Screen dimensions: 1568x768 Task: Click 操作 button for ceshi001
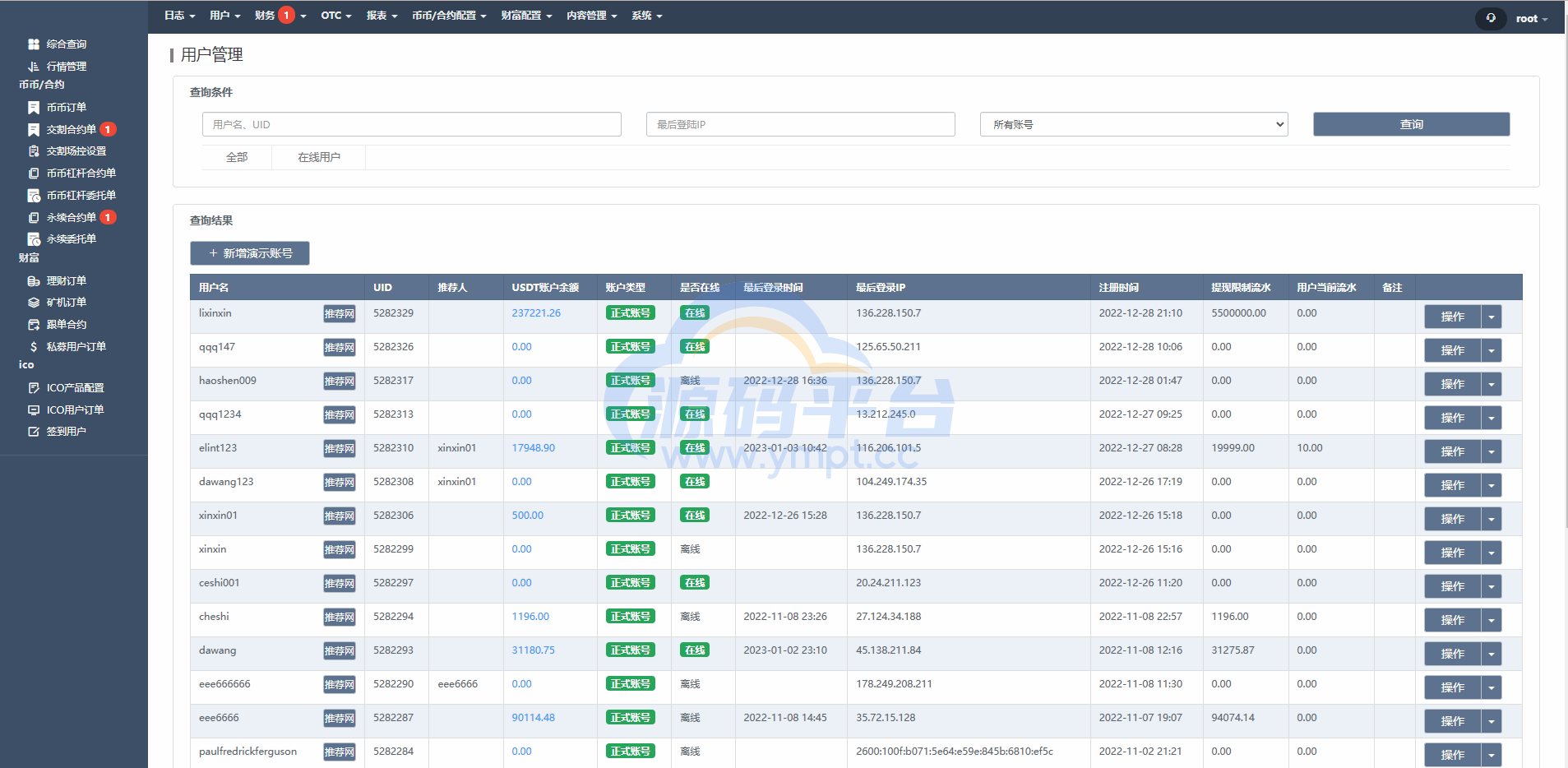coord(1452,586)
